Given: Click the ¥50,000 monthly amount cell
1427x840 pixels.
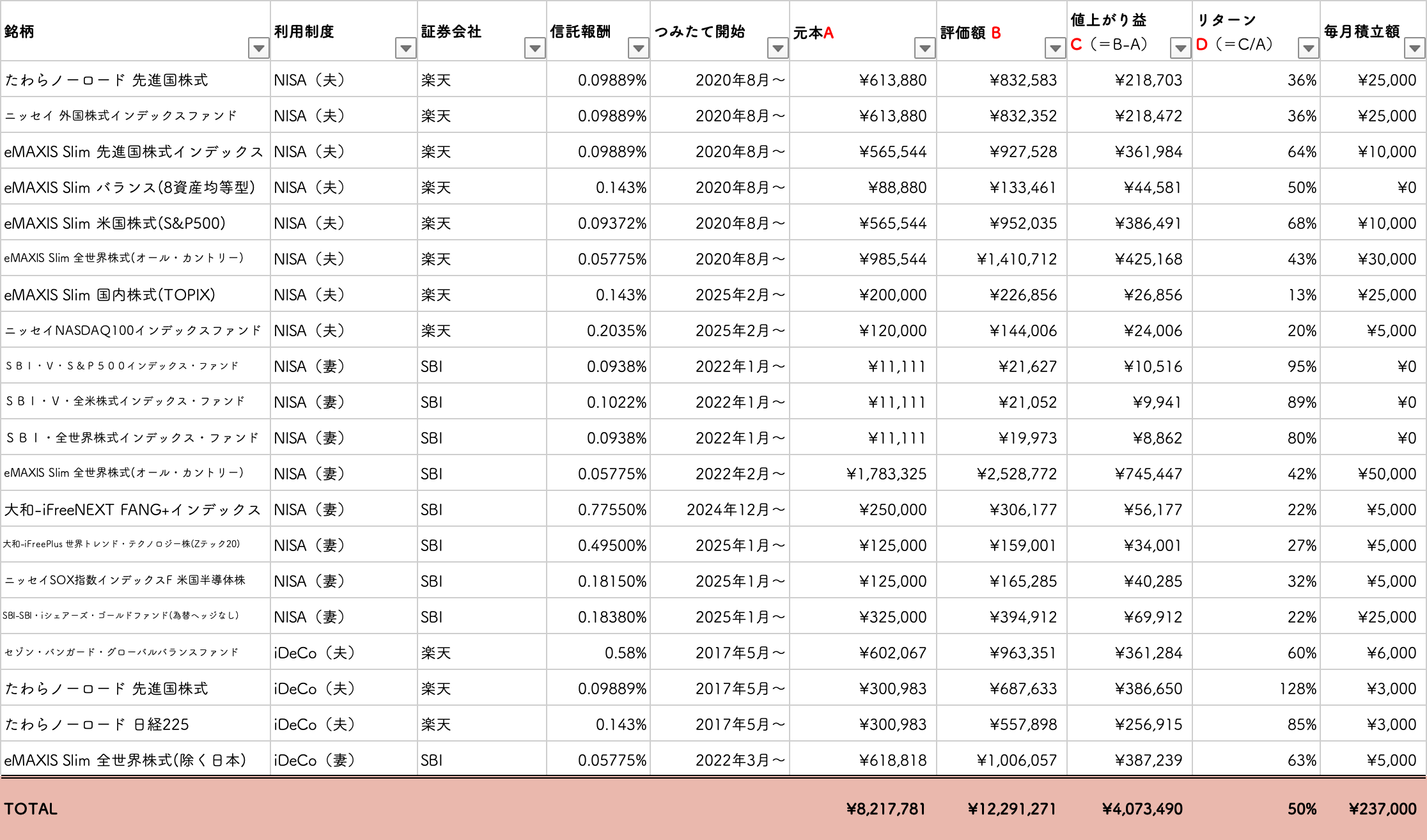Looking at the screenshot, I should 1387,474.
